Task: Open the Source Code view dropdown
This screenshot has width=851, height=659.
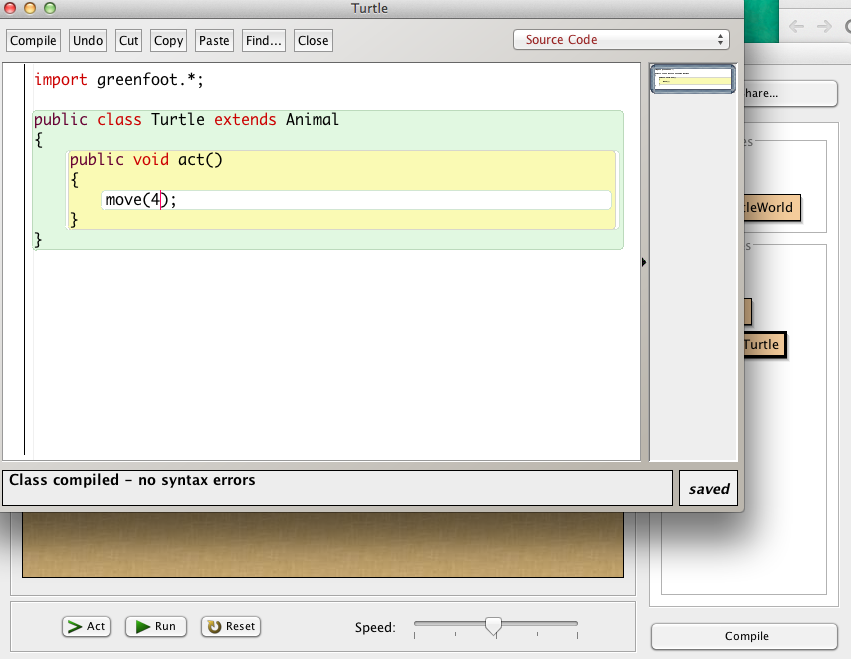Action: pyautogui.click(x=621, y=40)
